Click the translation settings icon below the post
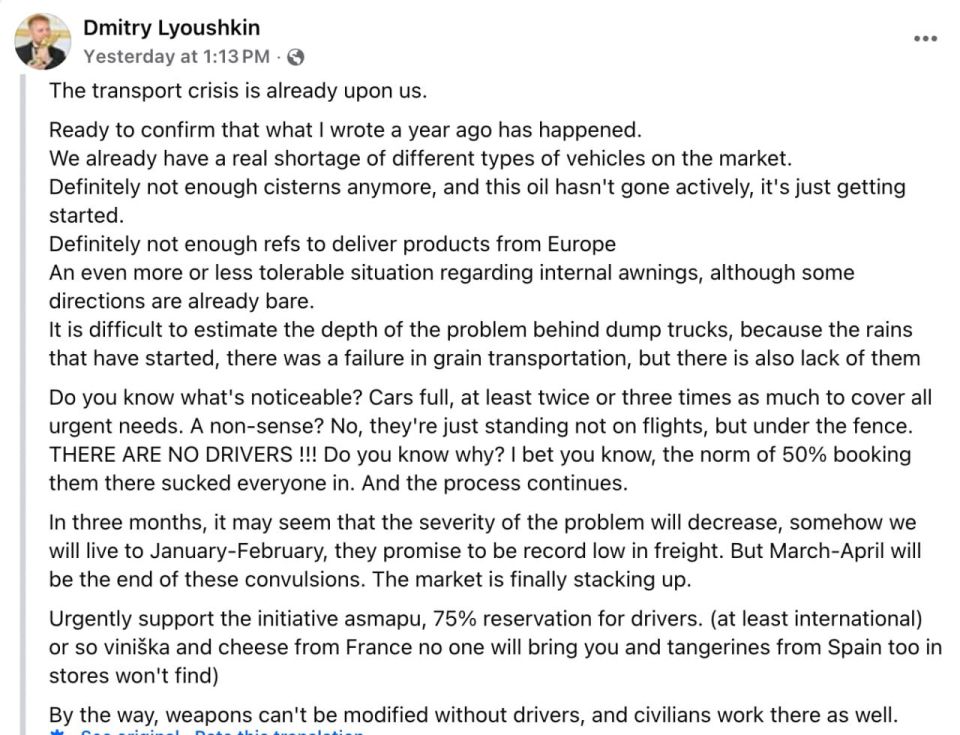This screenshot has width=960, height=735. [57, 733]
